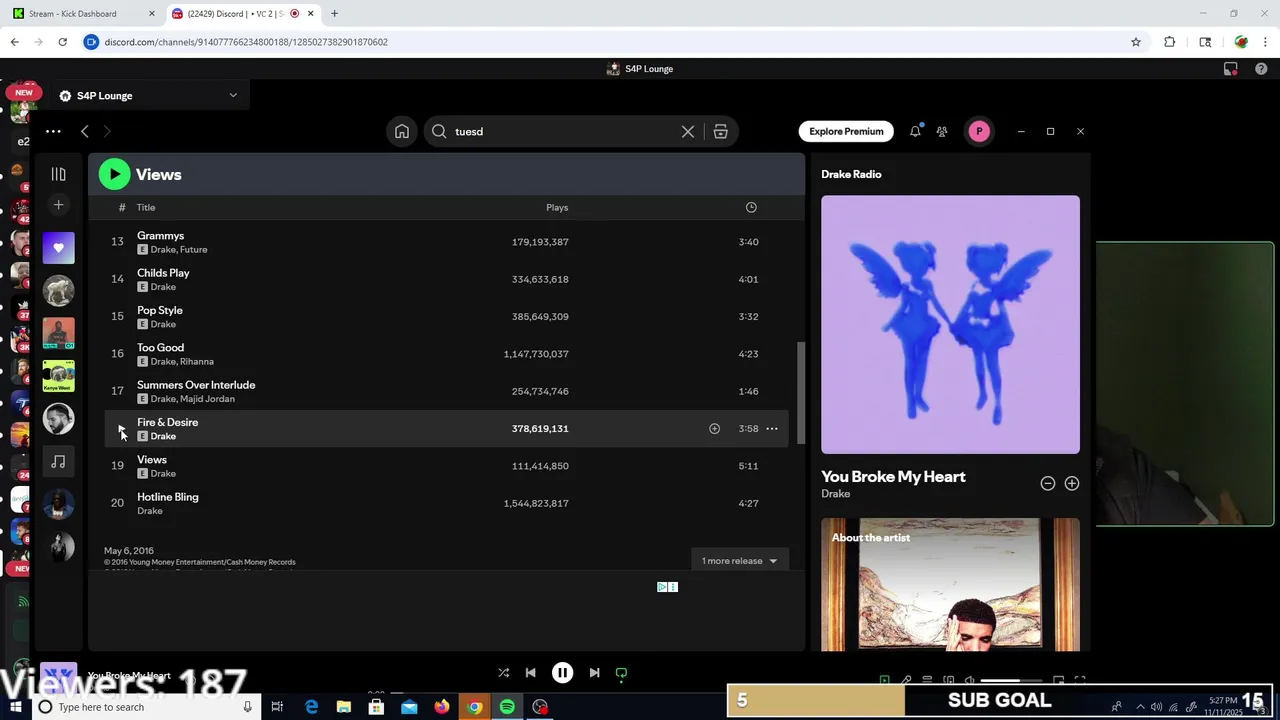Screen dimensions: 1280x720
Task: Show hidden system tray icons
Action: pos(1140,707)
